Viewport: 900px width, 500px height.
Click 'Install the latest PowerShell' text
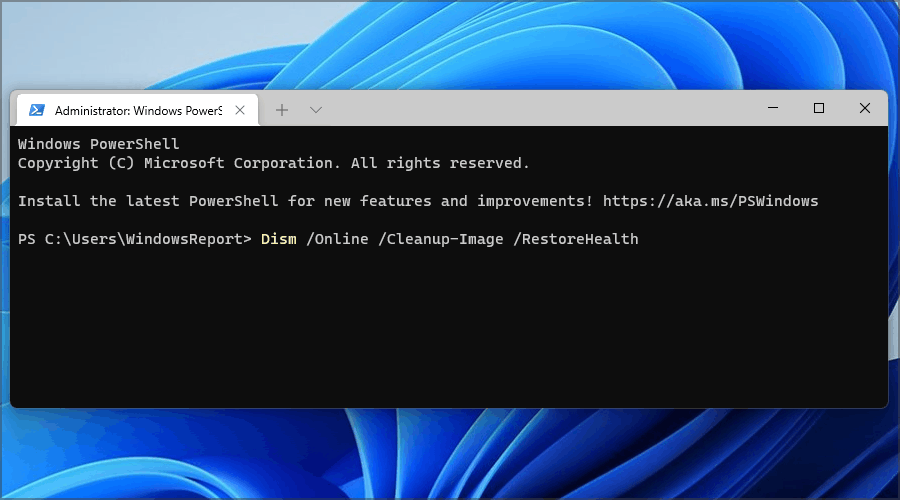148,201
